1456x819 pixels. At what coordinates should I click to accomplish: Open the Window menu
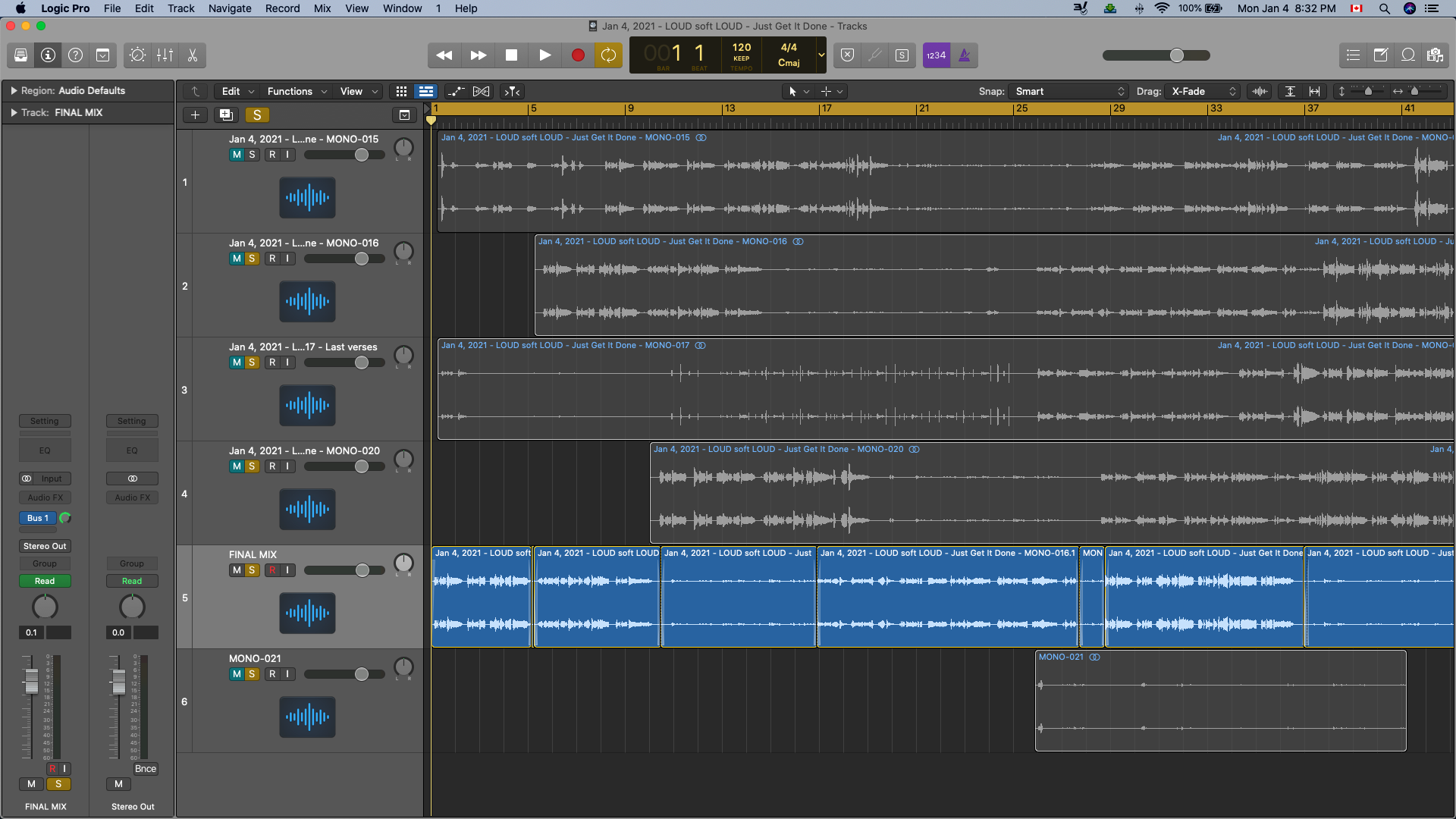pos(402,8)
